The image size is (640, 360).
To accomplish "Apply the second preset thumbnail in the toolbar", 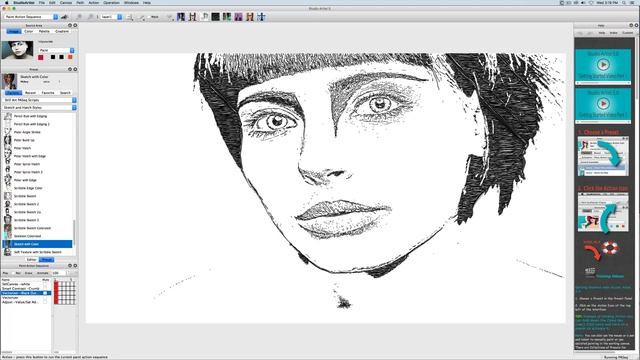I will tap(192, 17).
